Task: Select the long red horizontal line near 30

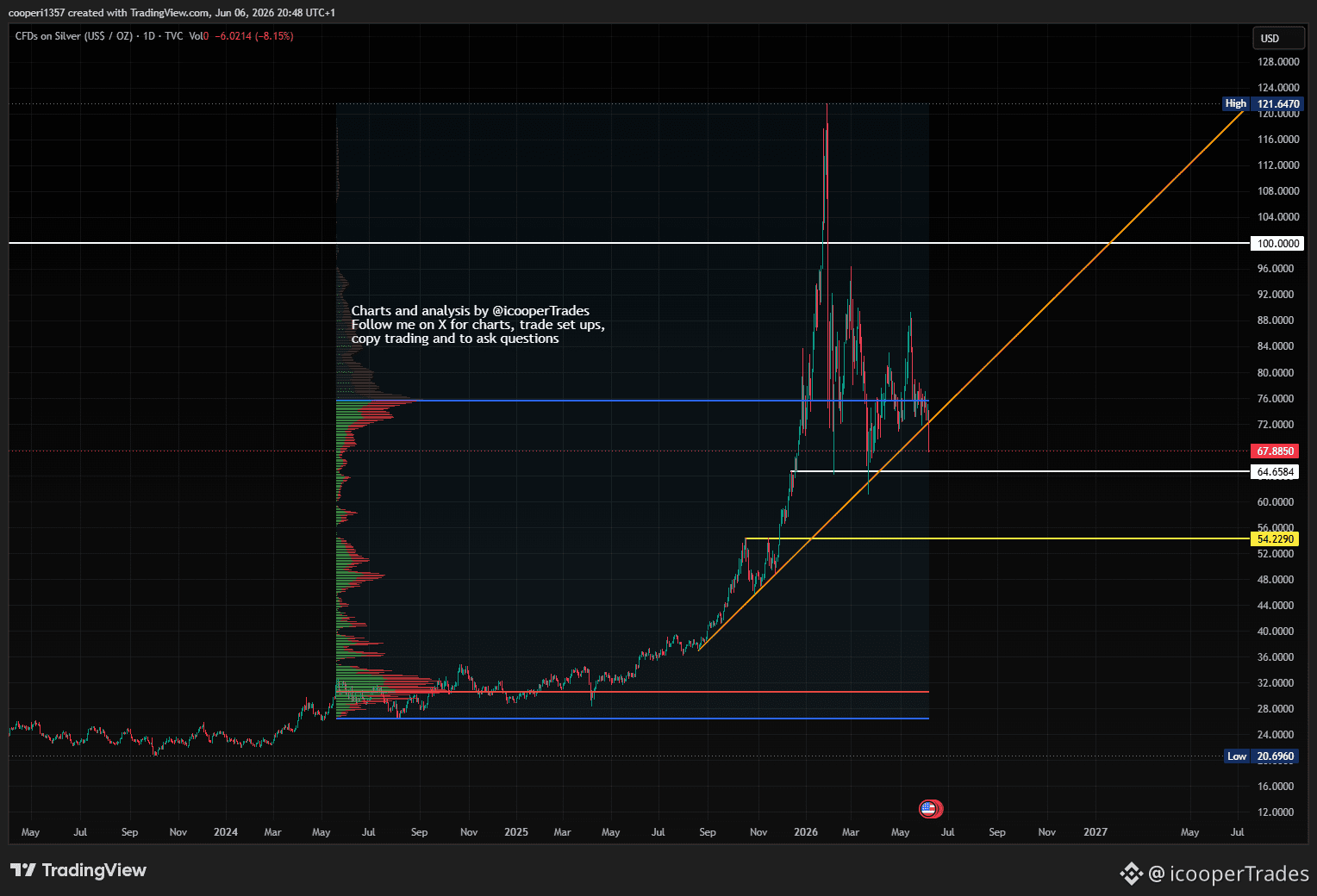Action: click(633, 692)
